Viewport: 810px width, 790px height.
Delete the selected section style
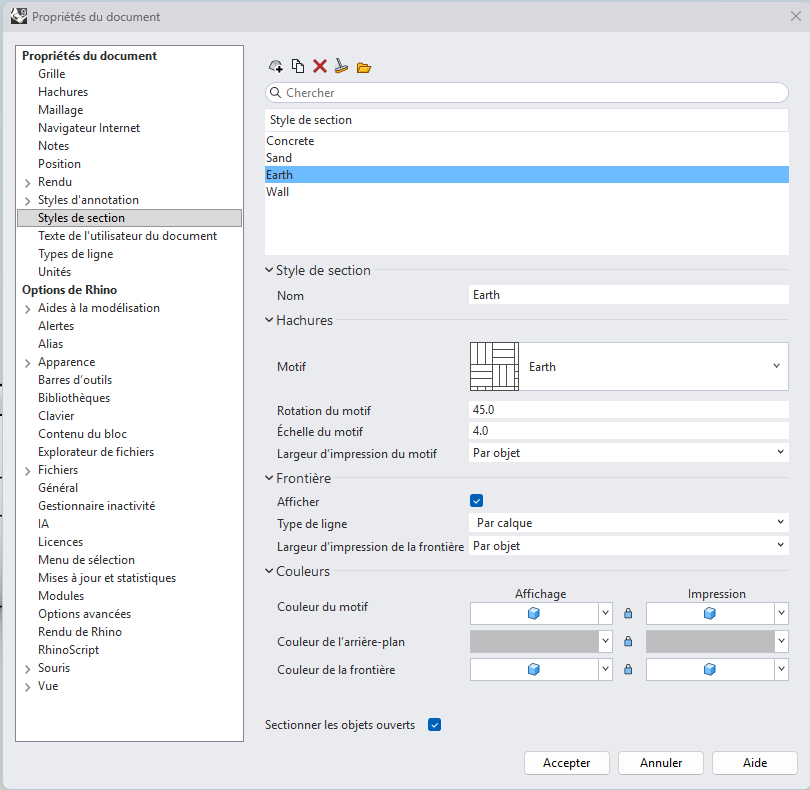coord(320,67)
